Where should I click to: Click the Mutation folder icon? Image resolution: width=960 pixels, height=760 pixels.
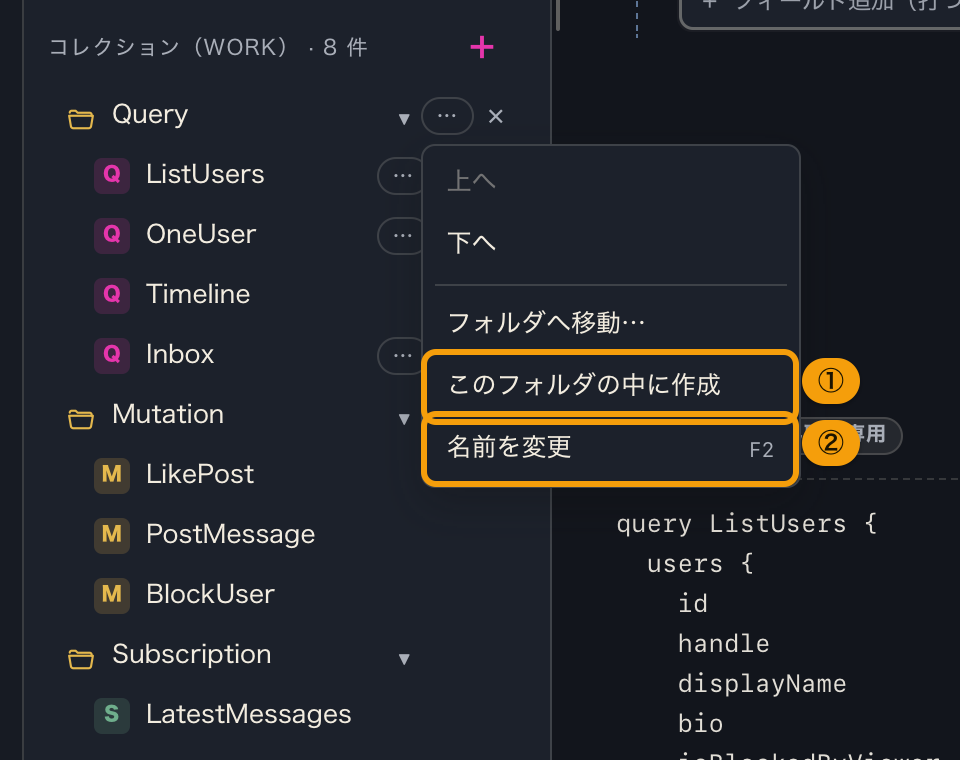tap(81, 419)
